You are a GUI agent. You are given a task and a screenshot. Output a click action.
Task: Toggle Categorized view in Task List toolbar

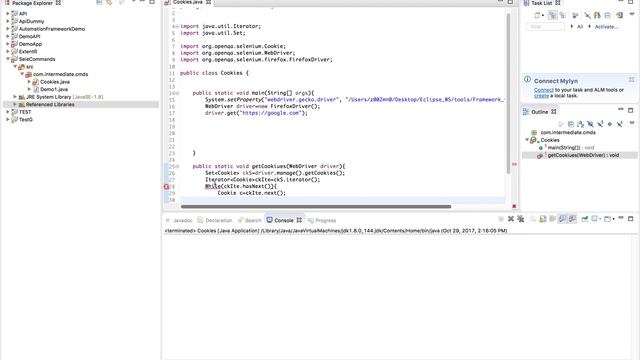click(552, 16)
